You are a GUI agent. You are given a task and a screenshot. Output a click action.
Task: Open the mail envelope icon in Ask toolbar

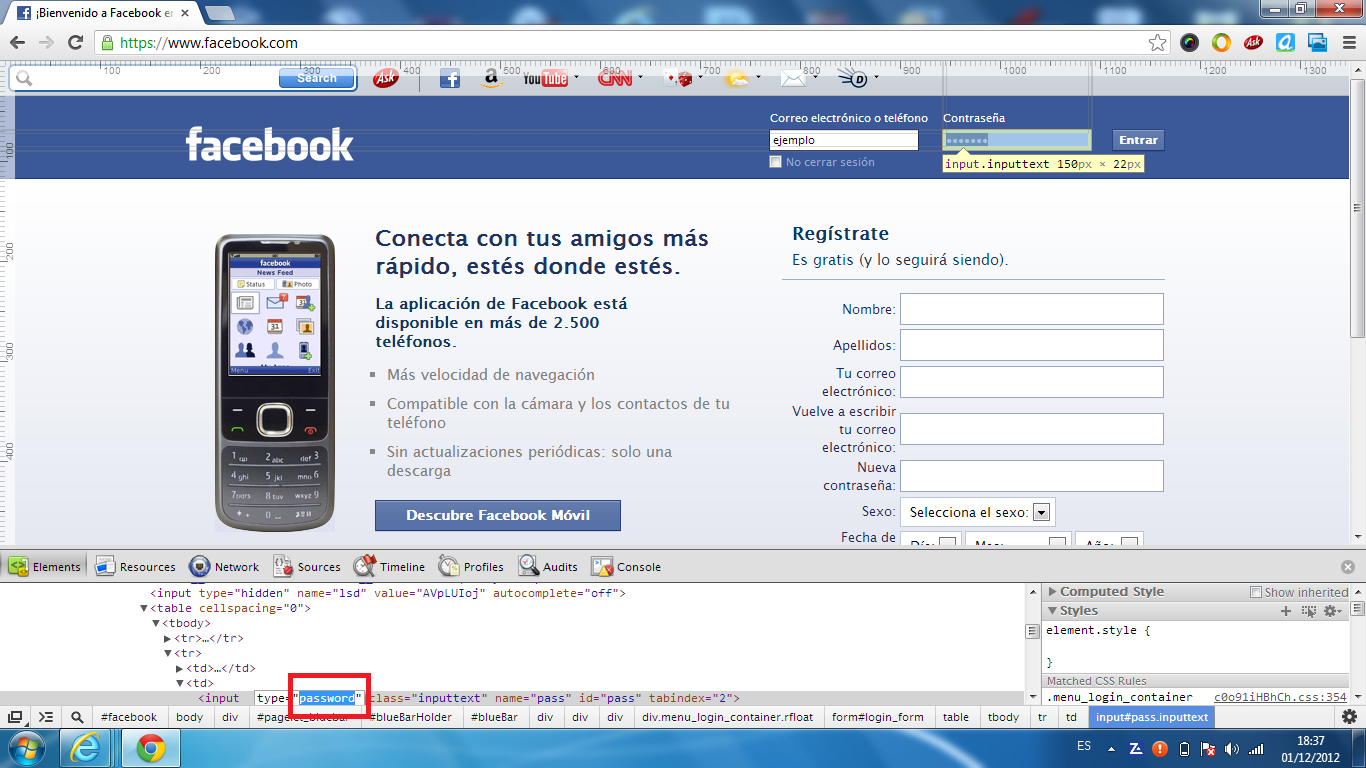click(x=793, y=78)
